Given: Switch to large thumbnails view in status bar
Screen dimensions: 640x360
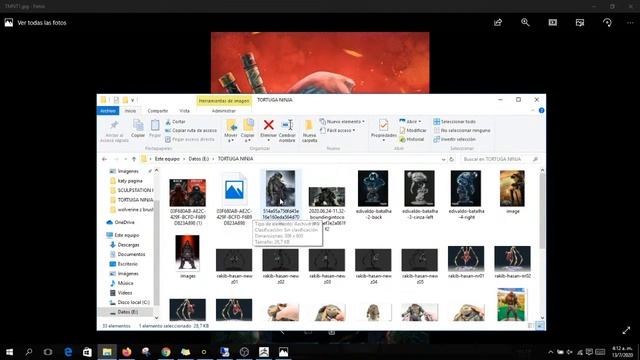Looking at the screenshot, I should pyautogui.click(x=540, y=326).
